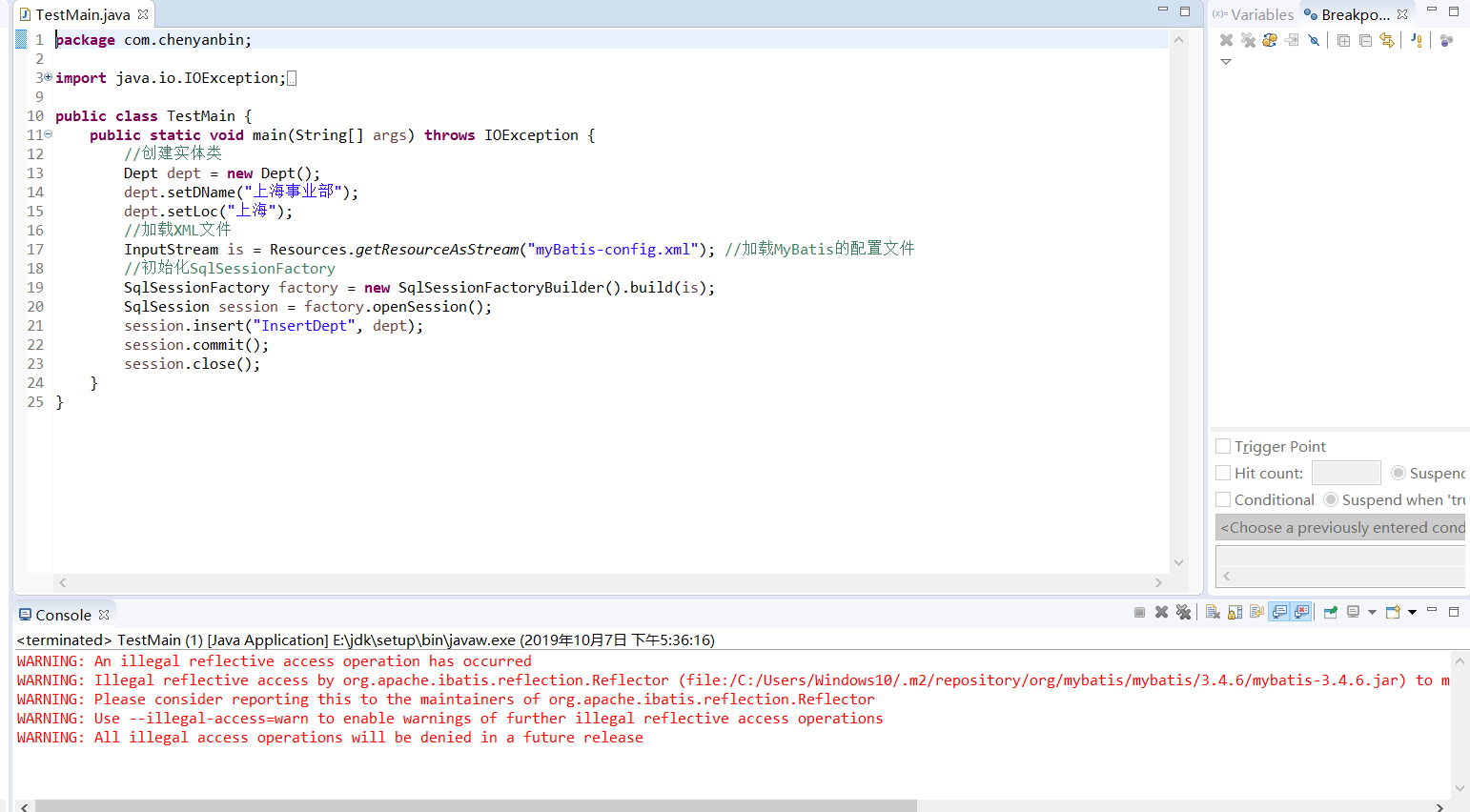Enable the Conditional checkbox

[x=1223, y=499]
